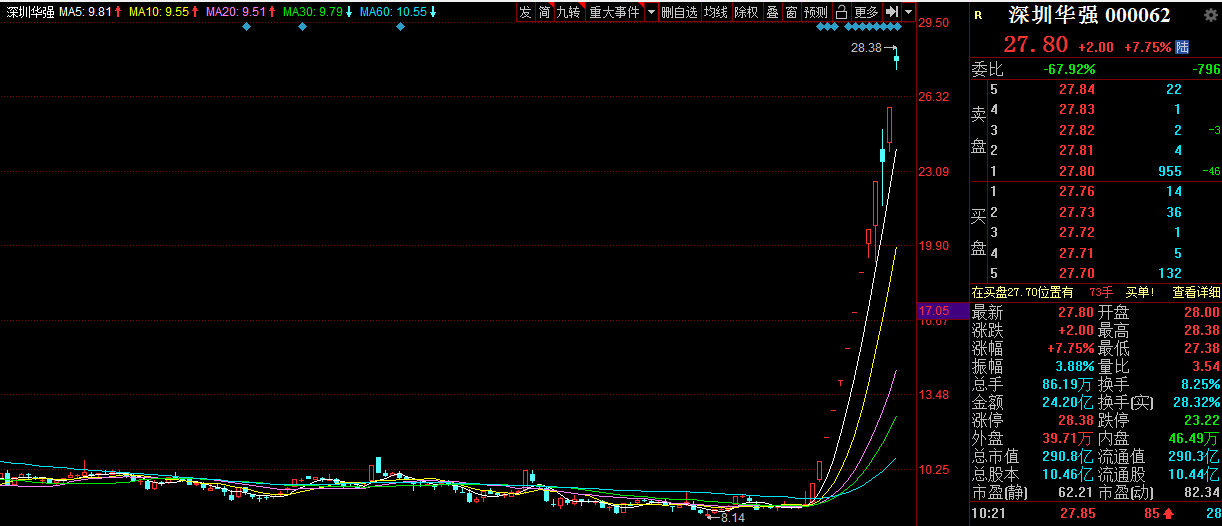Click the 外盘 39.71万 value
Viewport: 1222px width, 526px height.
(x=1069, y=438)
